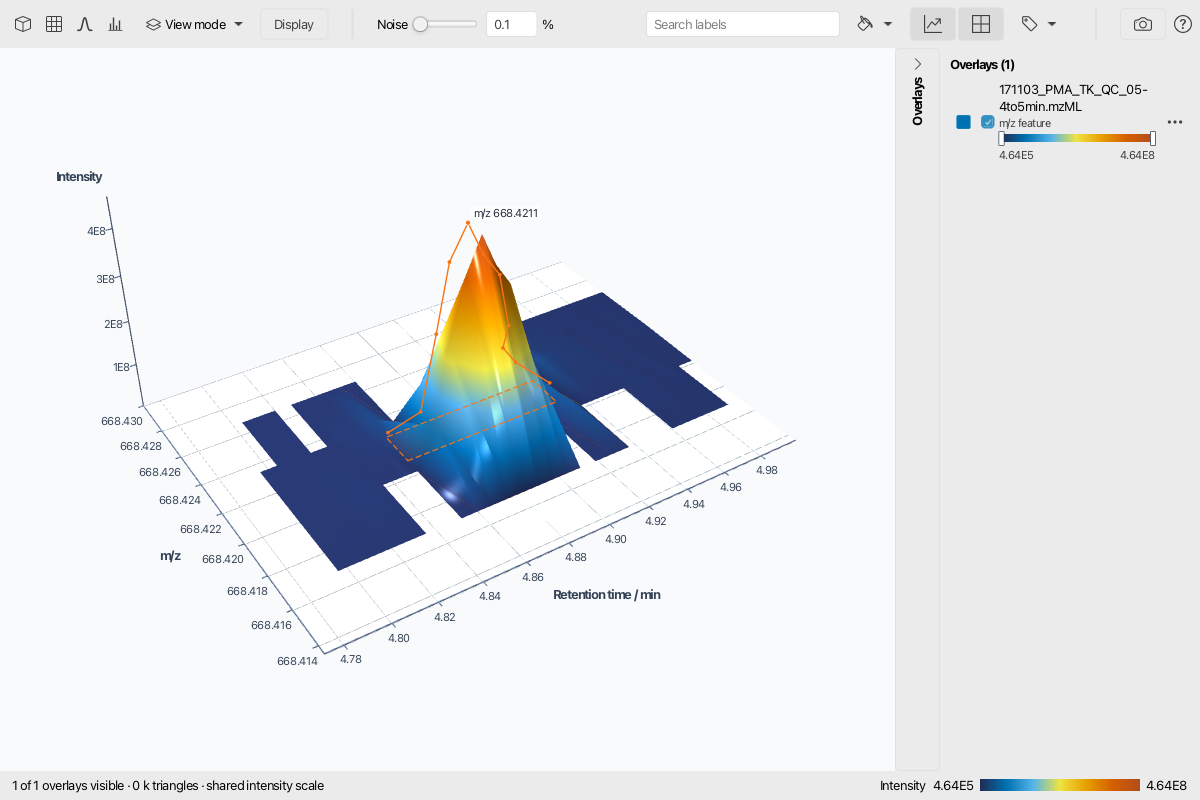Screen dimensions: 1200x800
Task: Select the vertical Overlays tab
Action: point(918,101)
